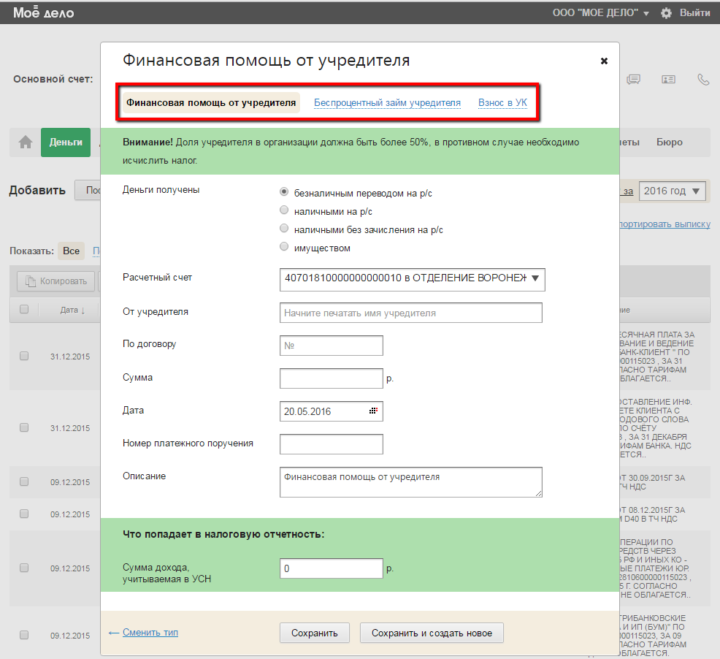Switch to Взнос в УК tab
The height and width of the screenshot is (659, 720).
[x=503, y=103]
